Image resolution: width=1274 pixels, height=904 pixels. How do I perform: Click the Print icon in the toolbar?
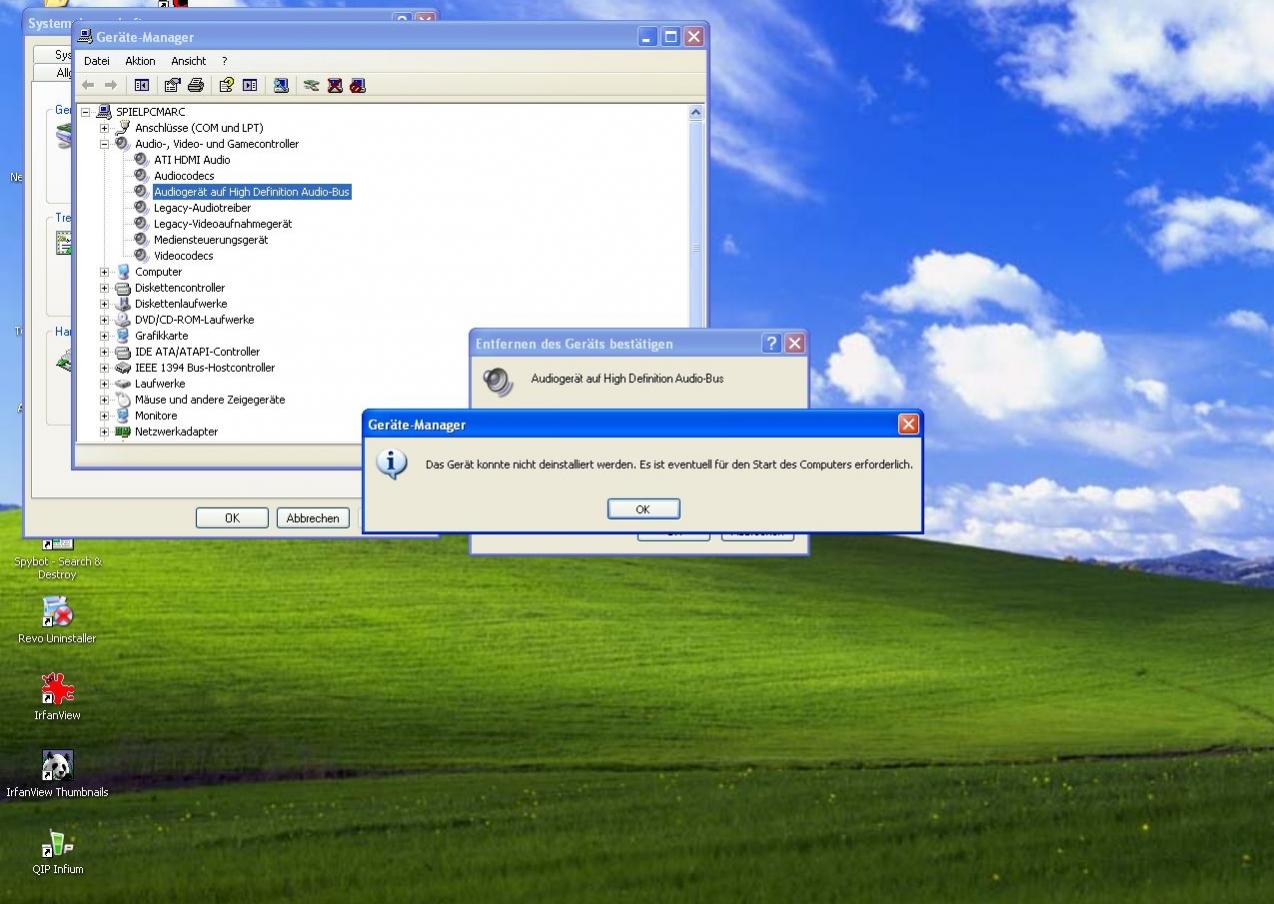(x=196, y=85)
